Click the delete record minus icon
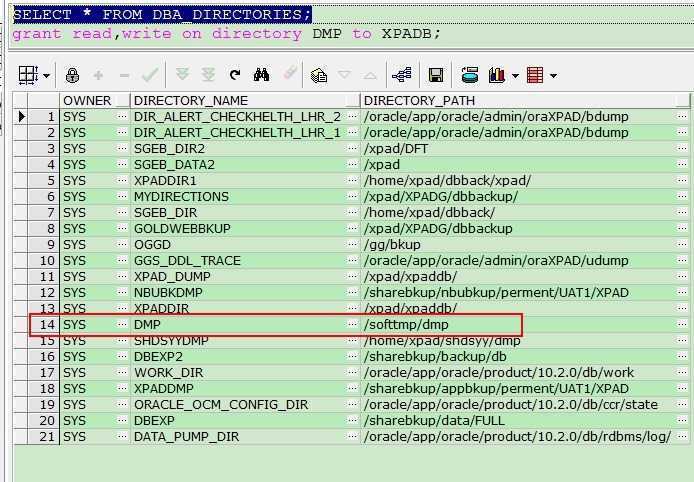Image resolution: width=694 pixels, height=482 pixels. point(124,76)
